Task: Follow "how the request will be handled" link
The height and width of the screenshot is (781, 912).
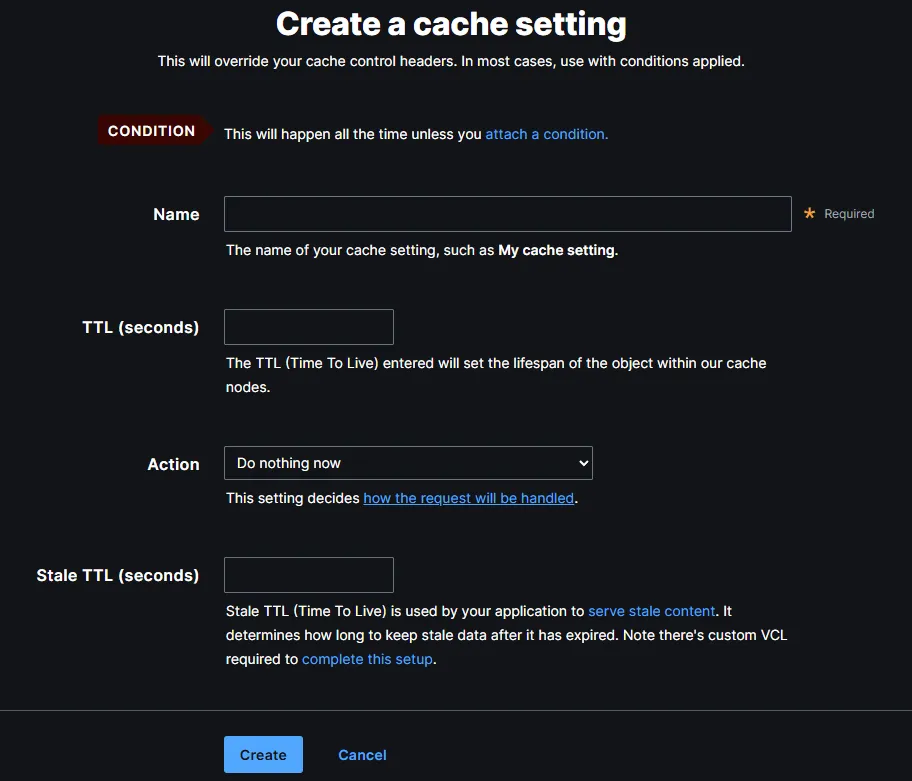Action: coord(468,498)
